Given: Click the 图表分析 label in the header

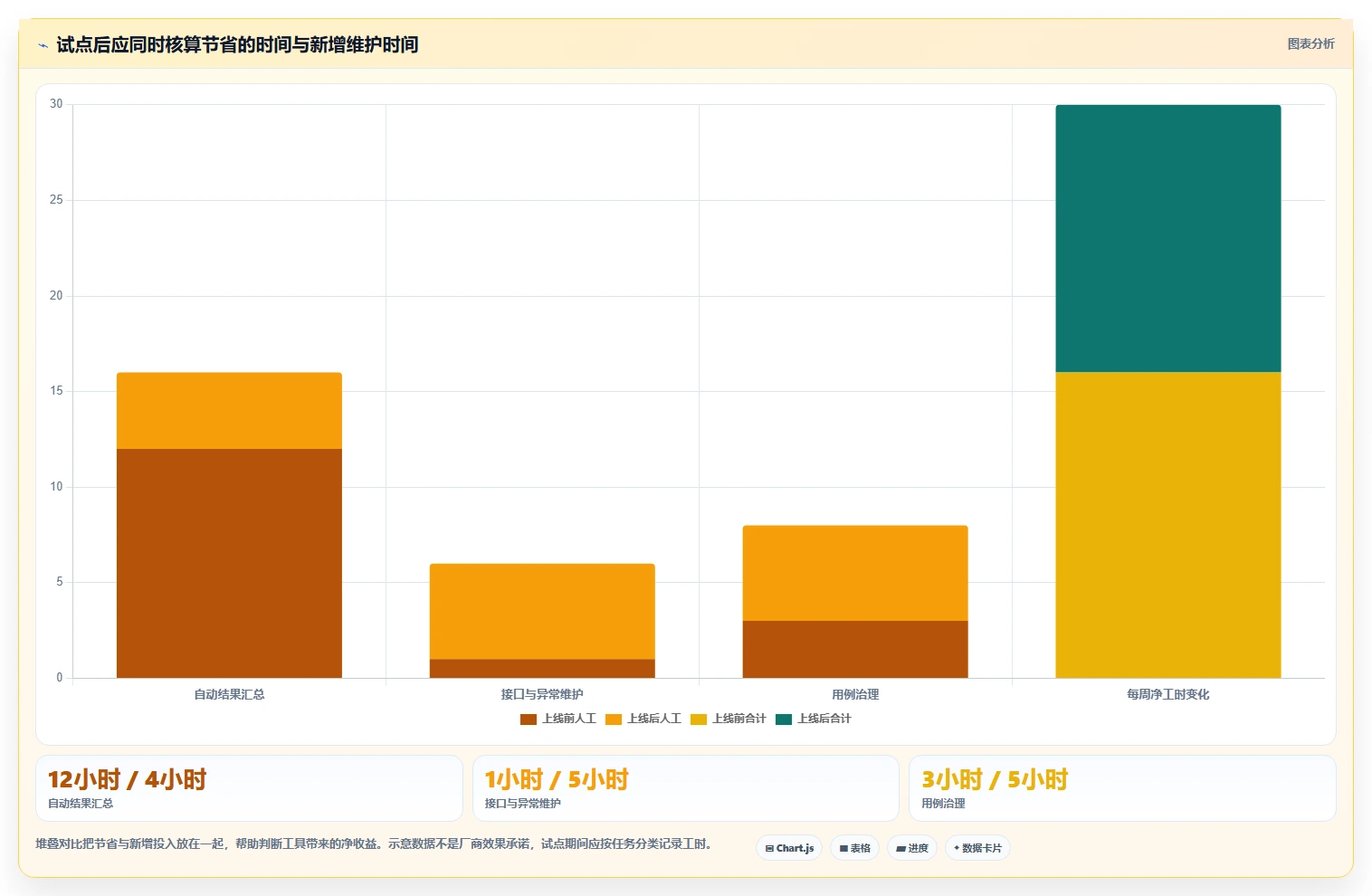Looking at the screenshot, I should click(1310, 43).
